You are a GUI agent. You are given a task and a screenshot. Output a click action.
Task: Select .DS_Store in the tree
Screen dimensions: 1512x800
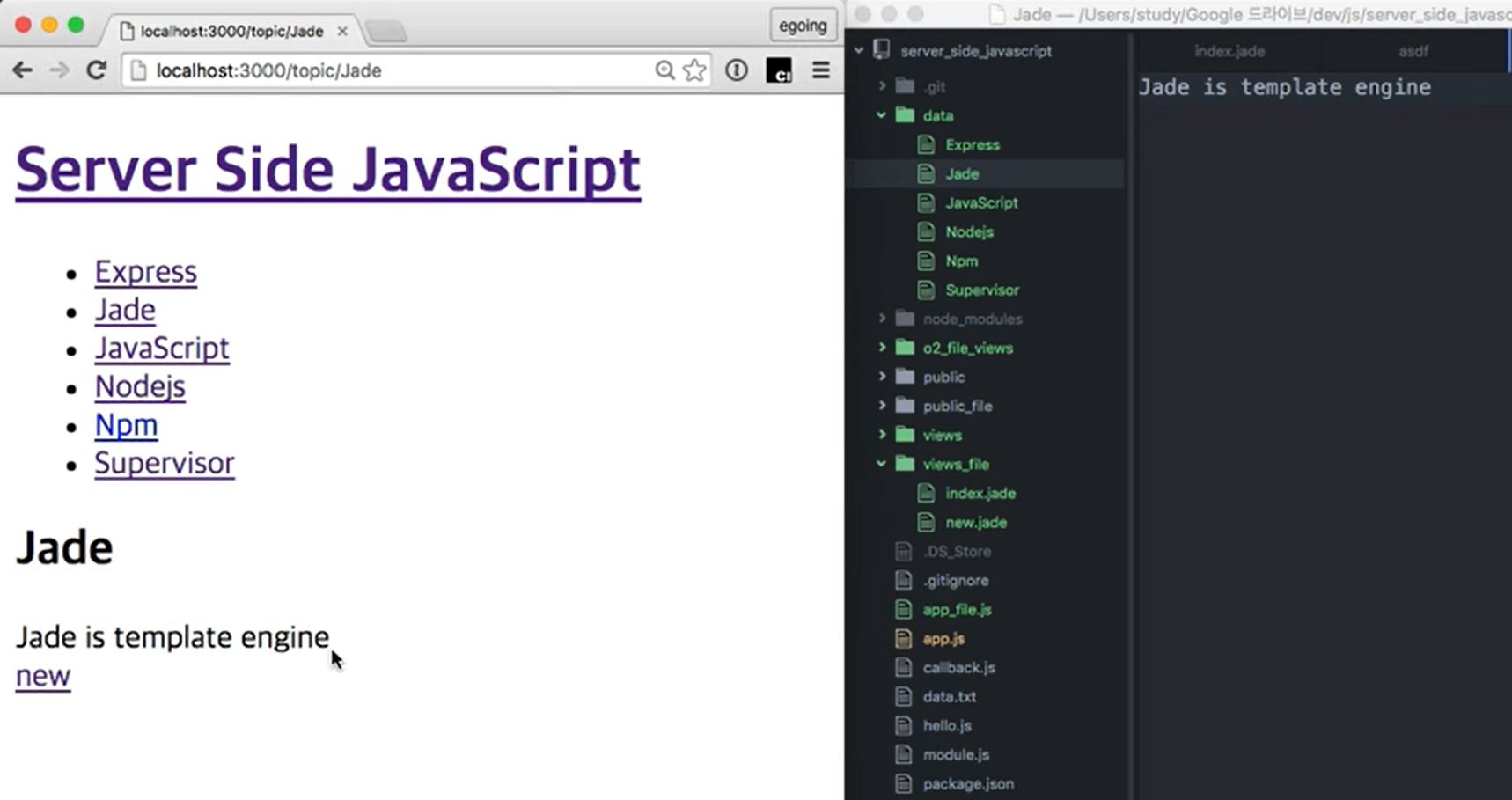957,551
